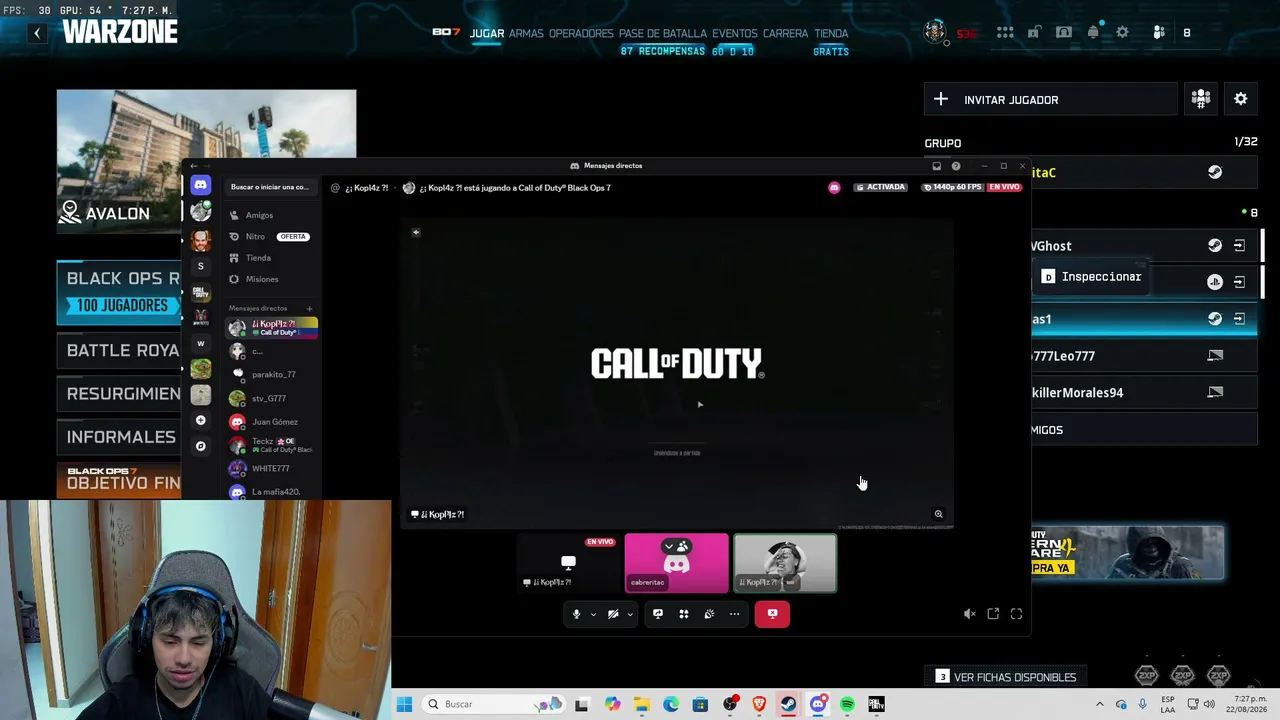The image size is (1280, 720).
Task: Open Ver Fichas Disponibles
Action: point(1006,677)
